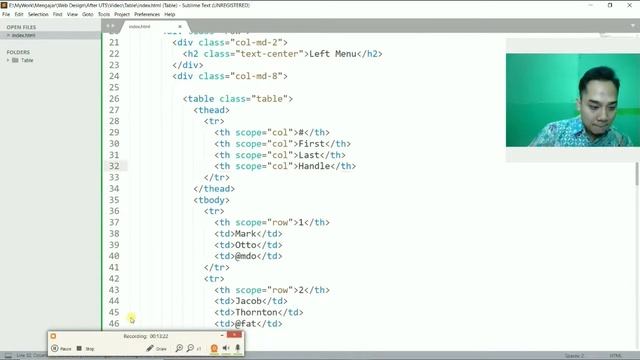Pause the screen recording
This screenshot has width=640, height=360.
pyautogui.click(x=61, y=349)
